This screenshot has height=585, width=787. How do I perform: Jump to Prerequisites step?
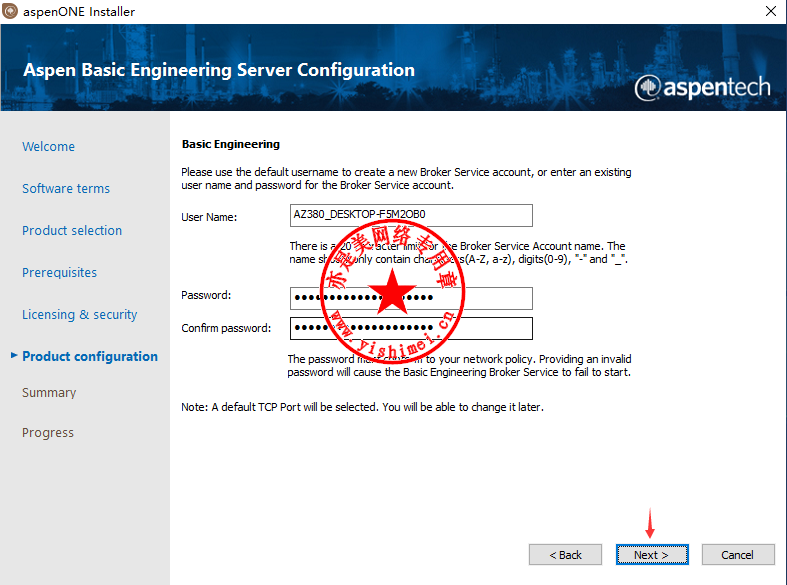pyautogui.click(x=59, y=272)
